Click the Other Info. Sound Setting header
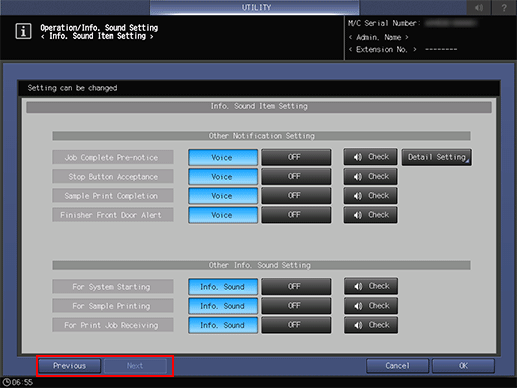The width and height of the screenshot is (517, 388). click(x=261, y=265)
